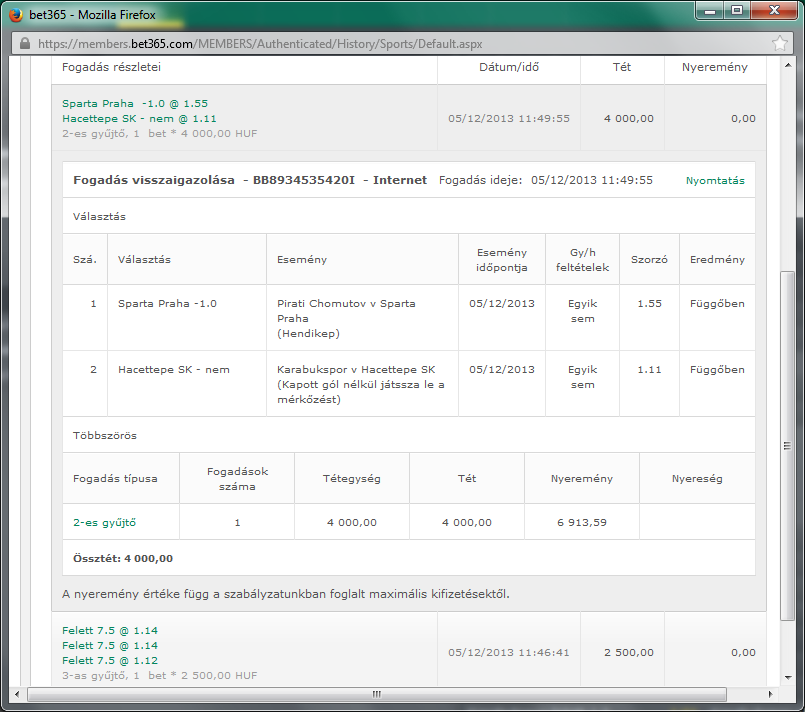Maximize the Firefox window
The image size is (805, 712).
click(737, 11)
